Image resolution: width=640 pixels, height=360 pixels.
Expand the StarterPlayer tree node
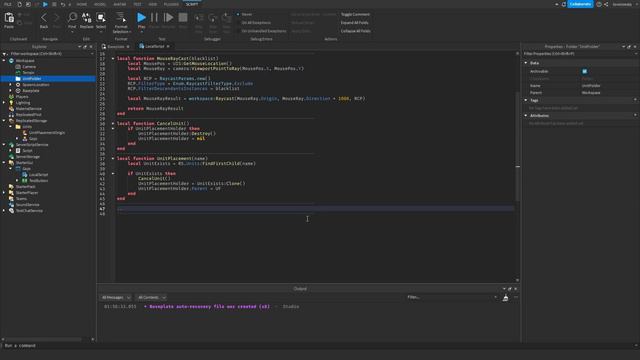(x=4, y=193)
